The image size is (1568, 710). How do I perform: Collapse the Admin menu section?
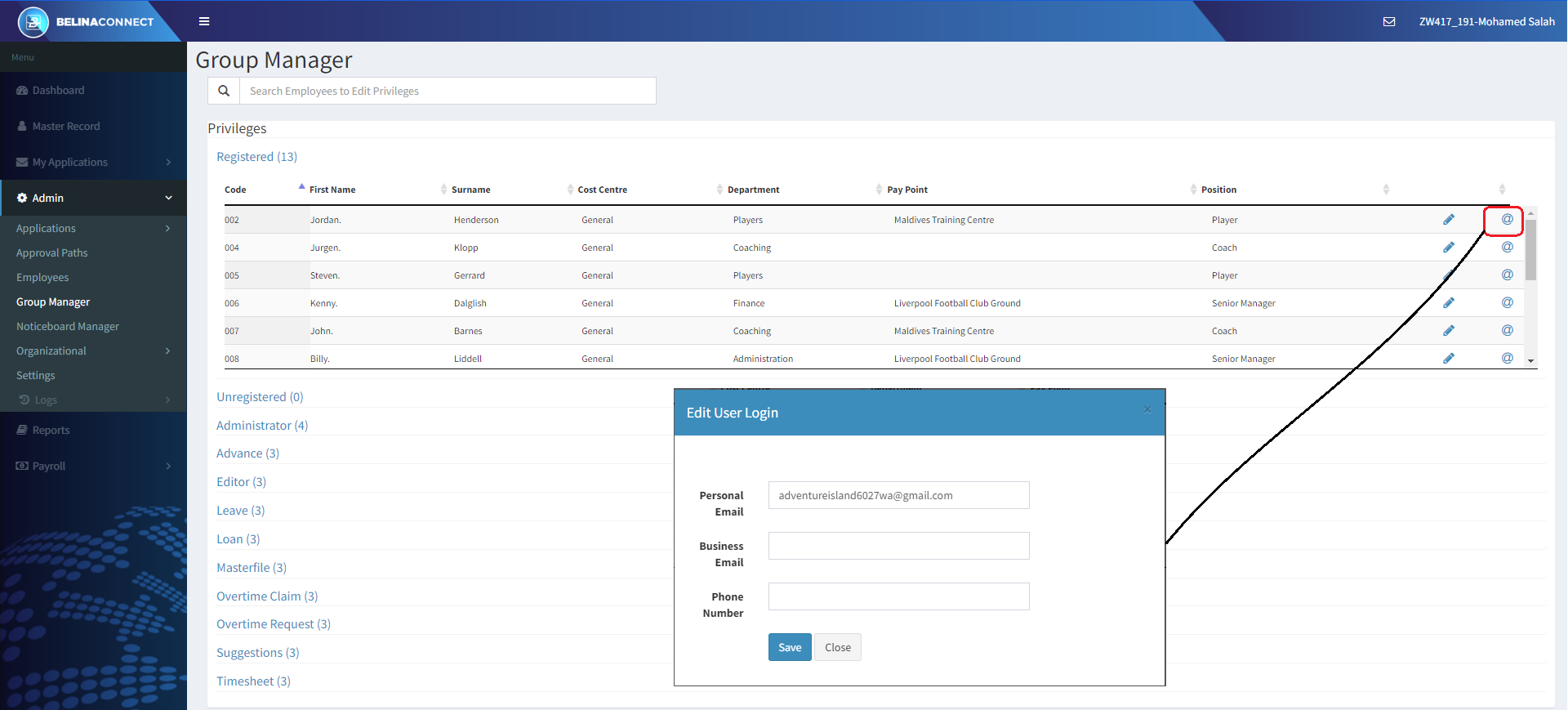(x=93, y=198)
